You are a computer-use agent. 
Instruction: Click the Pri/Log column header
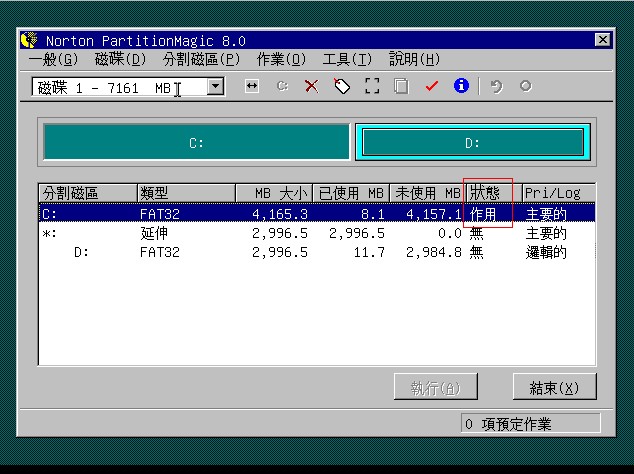pyautogui.click(x=558, y=193)
